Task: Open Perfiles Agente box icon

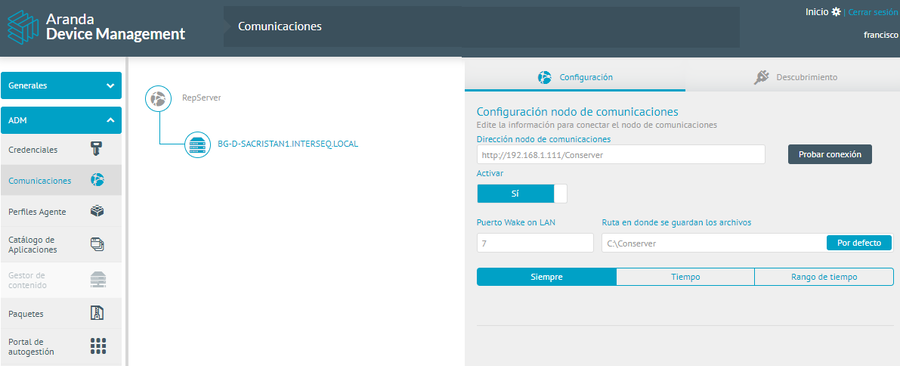Action: pos(97,211)
